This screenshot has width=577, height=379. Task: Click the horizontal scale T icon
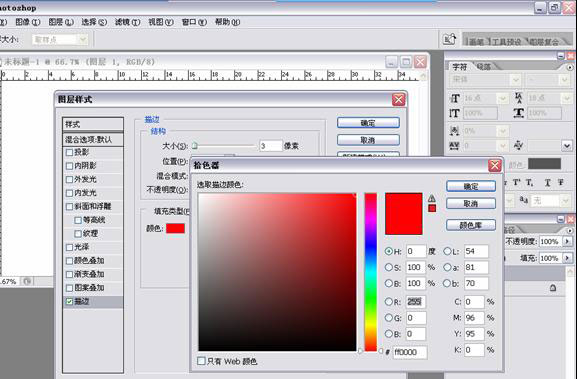[x=519, y=113]
